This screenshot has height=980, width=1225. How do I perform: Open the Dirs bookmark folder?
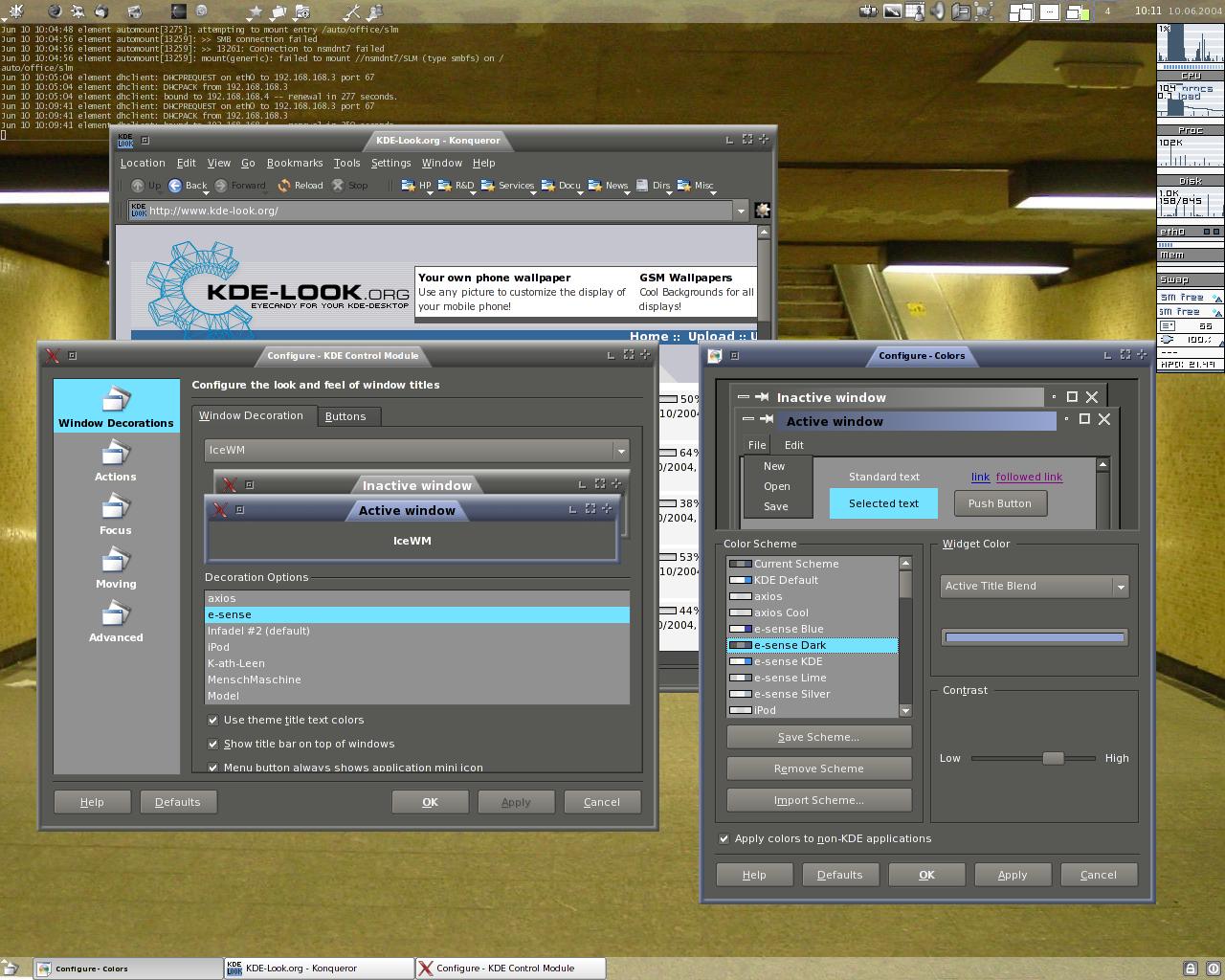pyautogui.click(x=654, y=186)
